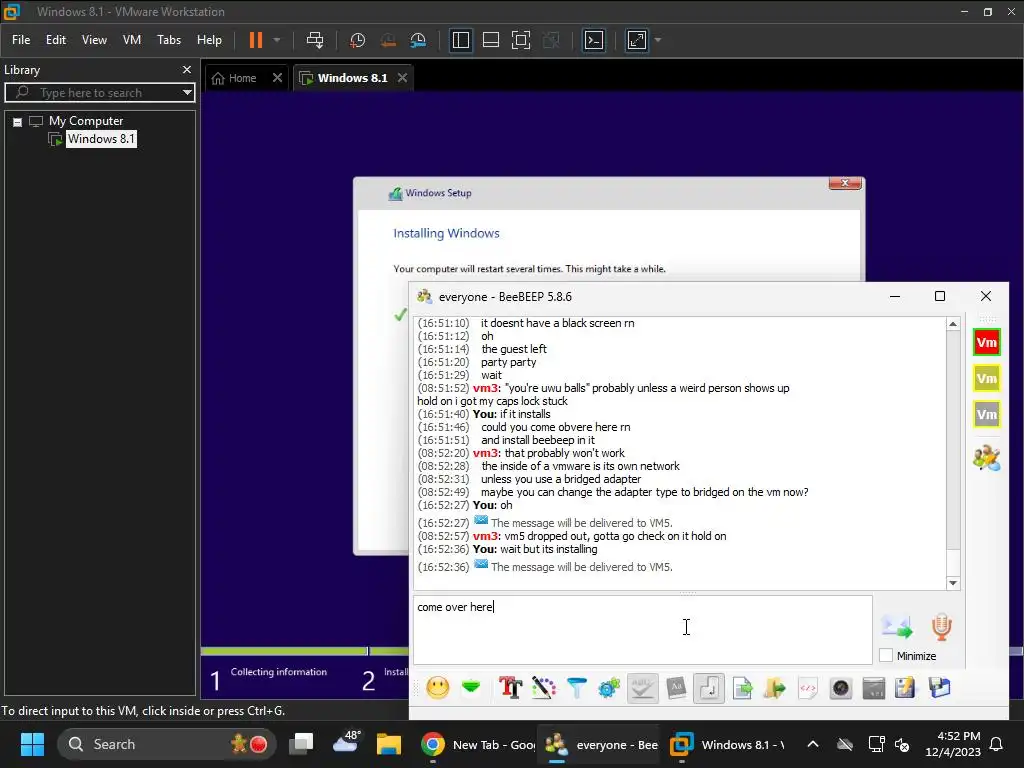Screen dimensions: 1024x768
Task: Toggle spell checking ABC checkmark icon
Action: [x=643, y=688]
